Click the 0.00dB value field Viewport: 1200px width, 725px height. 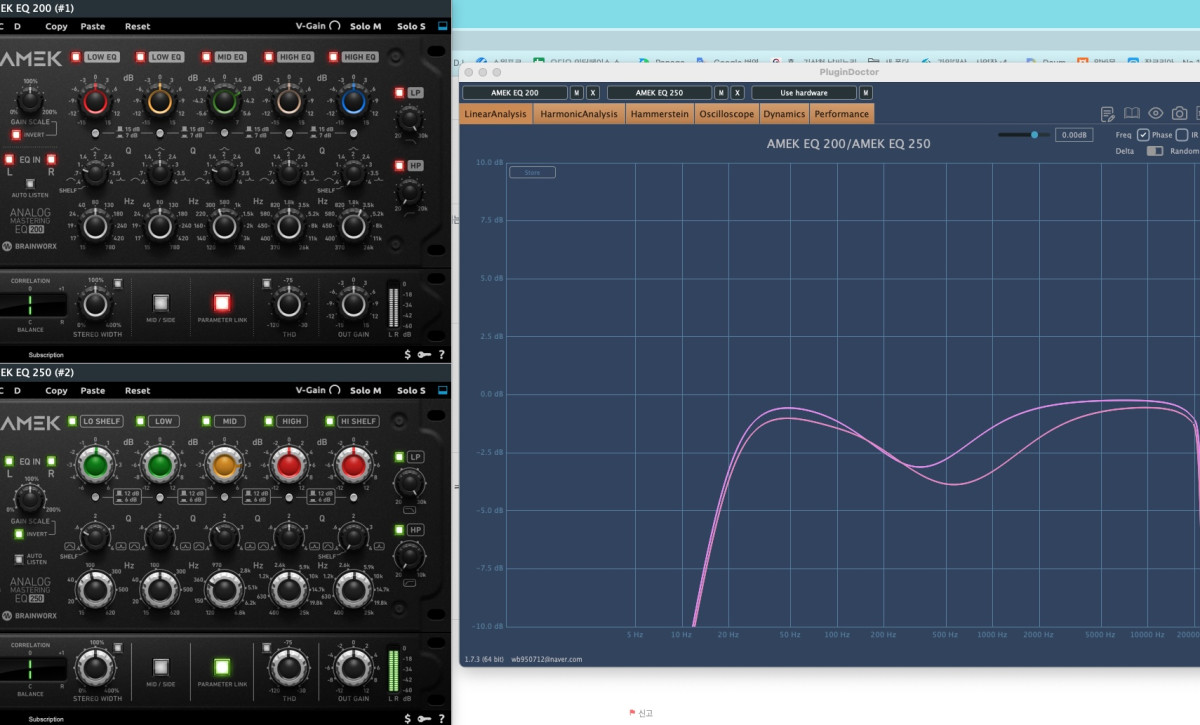tap(1074, 135)
